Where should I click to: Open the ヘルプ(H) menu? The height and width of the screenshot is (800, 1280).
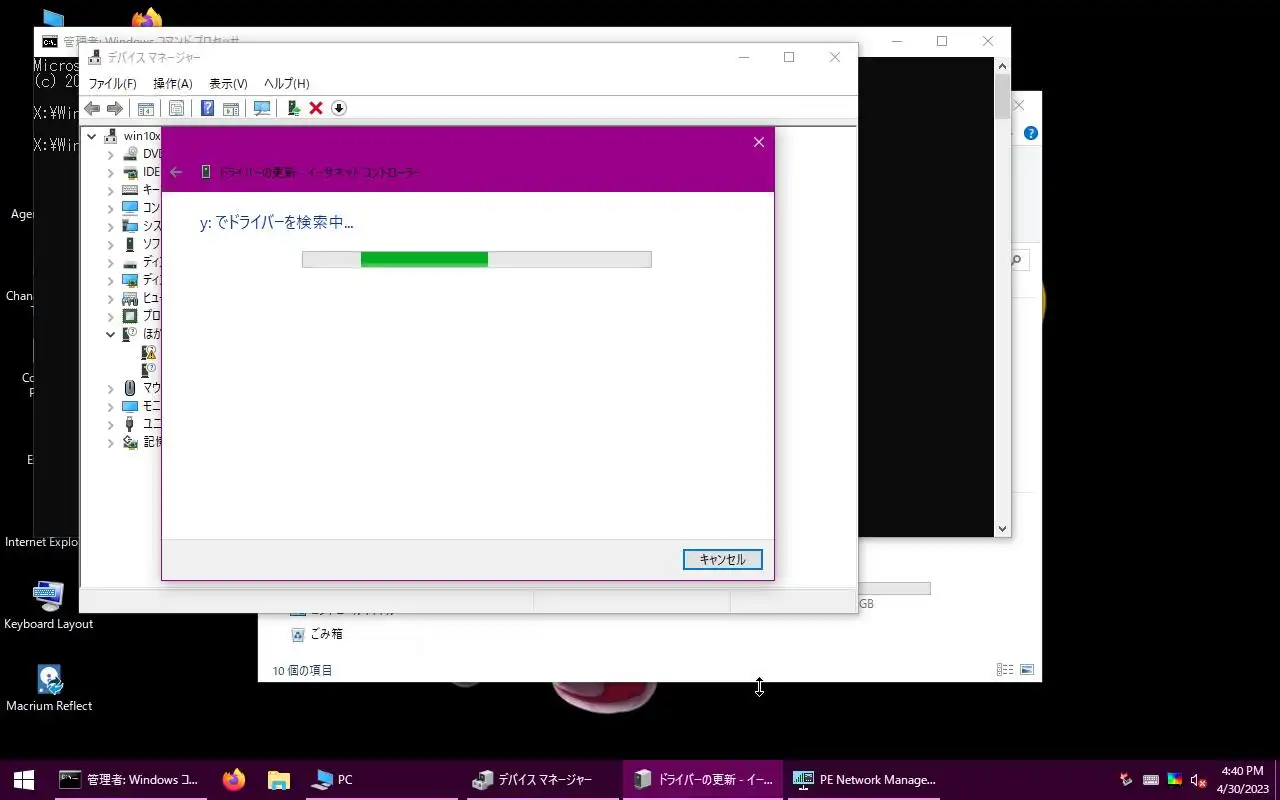tap(286, 84)
